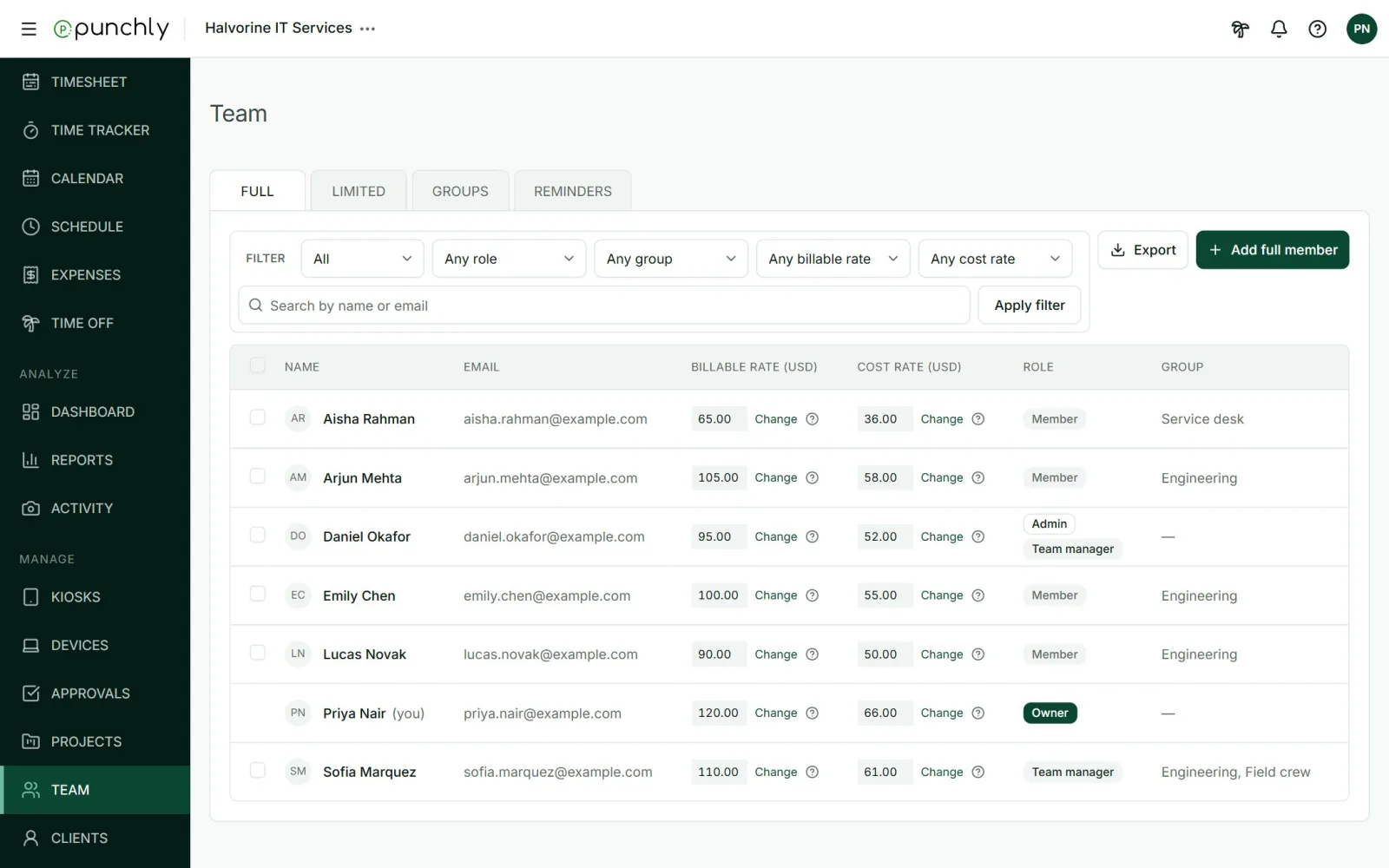Check the box for Arjun Mehta
Viewport: 1389px width, 868px height.
[x=257, y=477]
